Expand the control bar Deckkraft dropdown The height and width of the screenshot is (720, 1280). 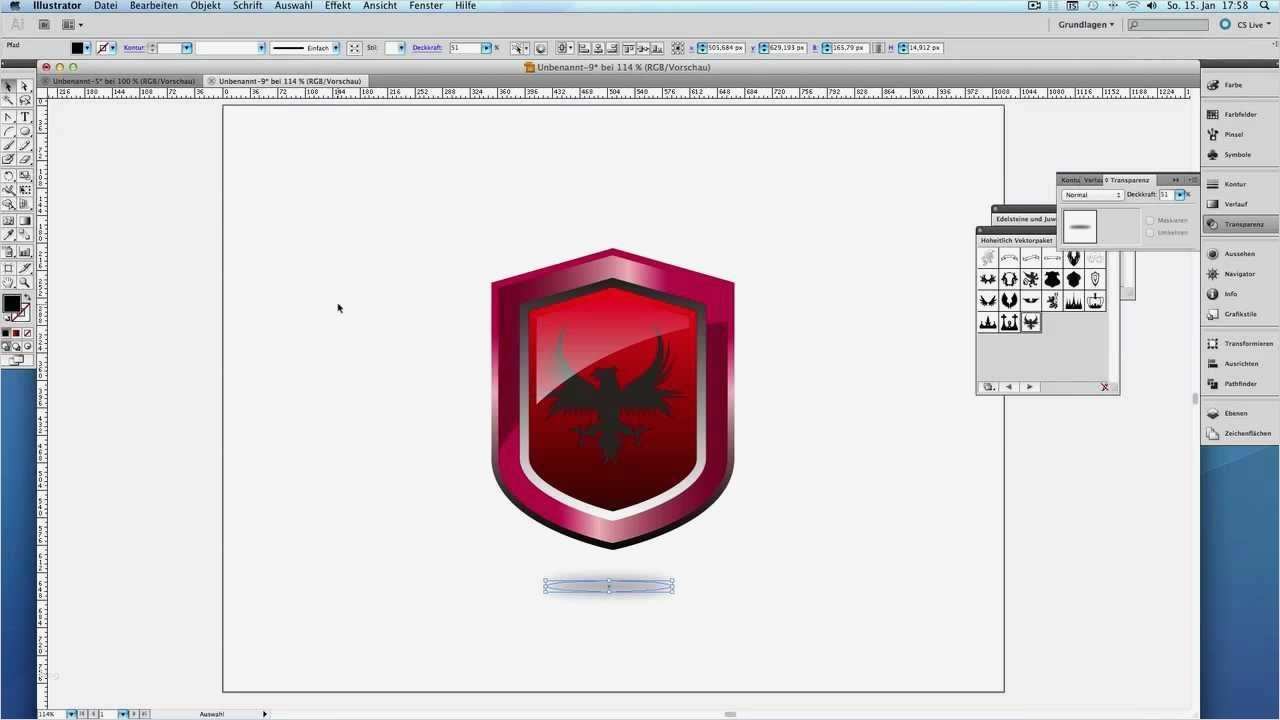487,48
